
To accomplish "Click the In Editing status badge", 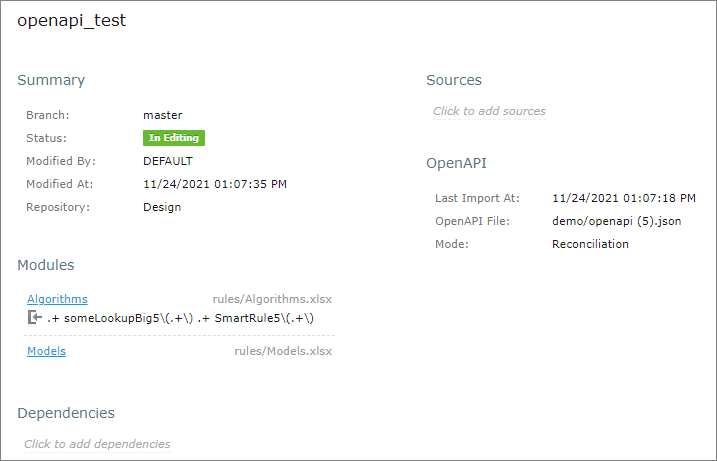I will pos(174,138).
